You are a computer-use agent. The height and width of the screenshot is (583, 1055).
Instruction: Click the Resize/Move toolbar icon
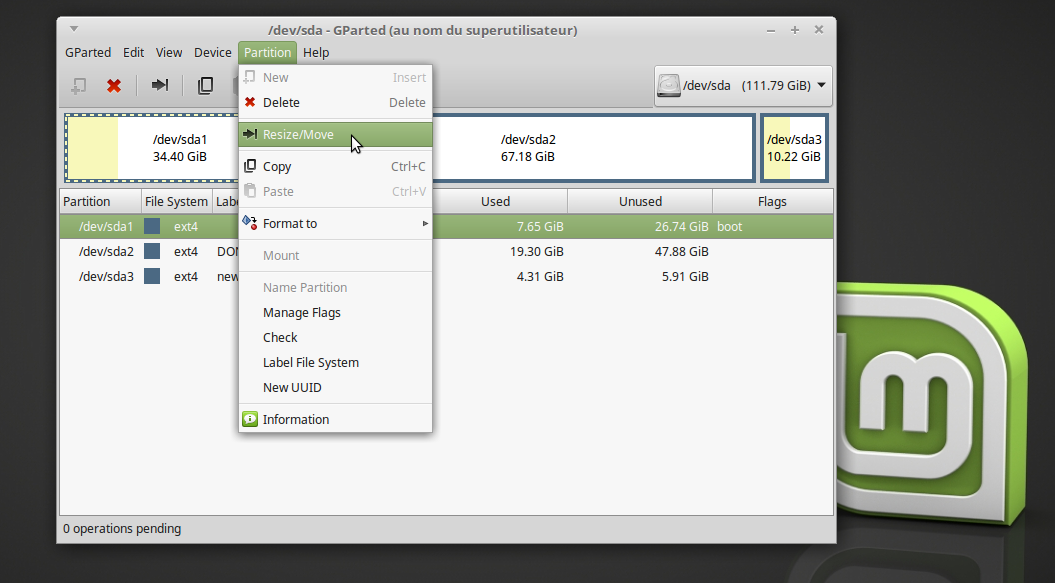[x=159, y=86]
